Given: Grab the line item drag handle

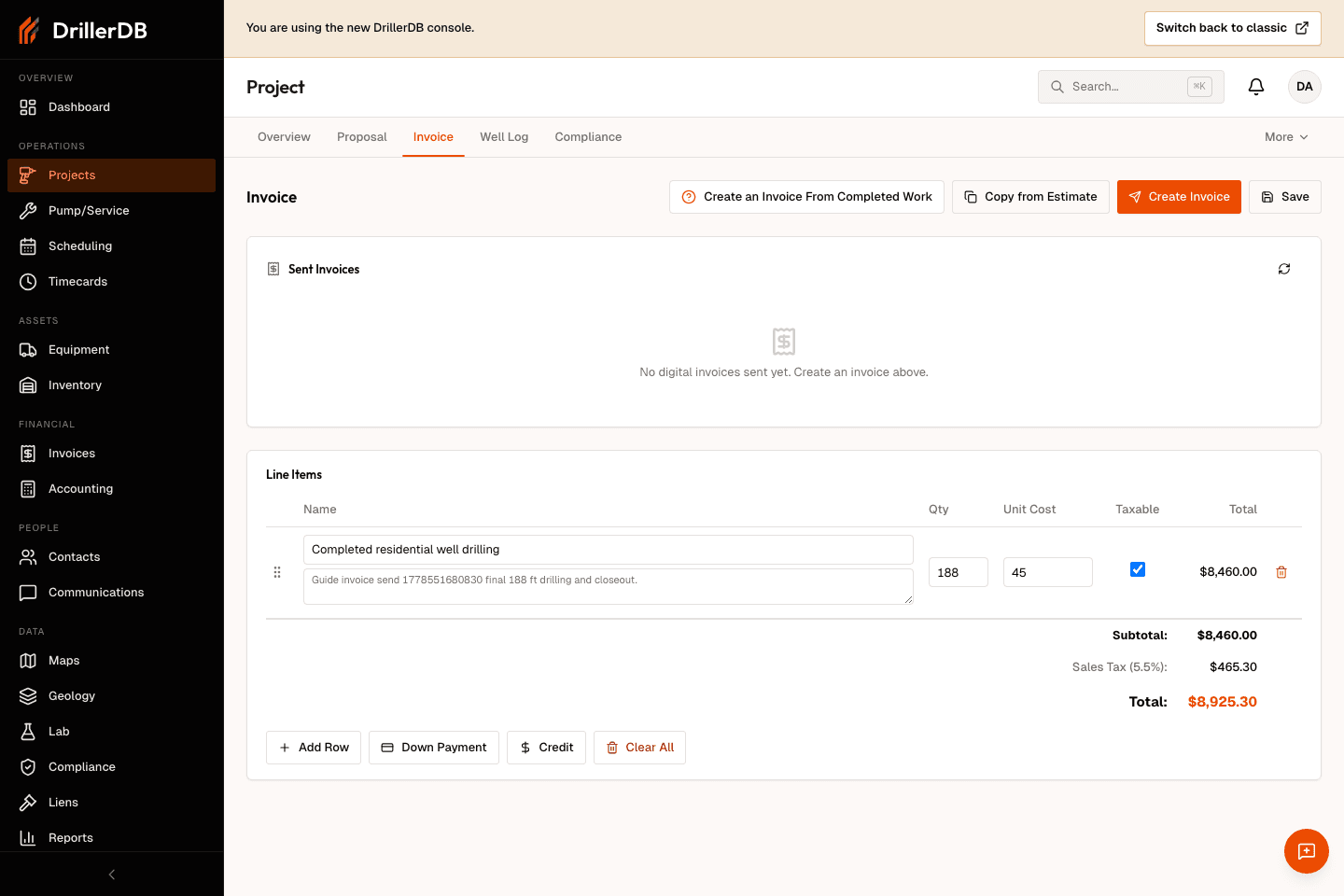Looking at the screenshot, I should [277, 572].
